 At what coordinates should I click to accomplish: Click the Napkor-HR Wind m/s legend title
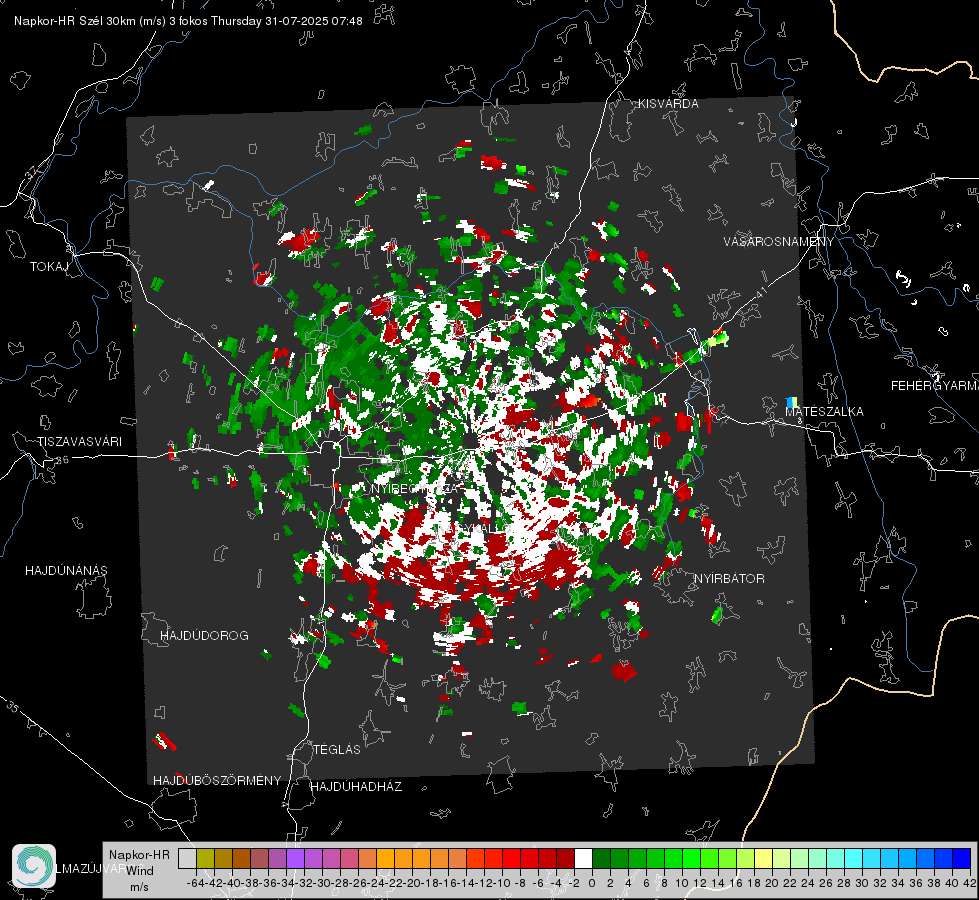tap(139, 871)
